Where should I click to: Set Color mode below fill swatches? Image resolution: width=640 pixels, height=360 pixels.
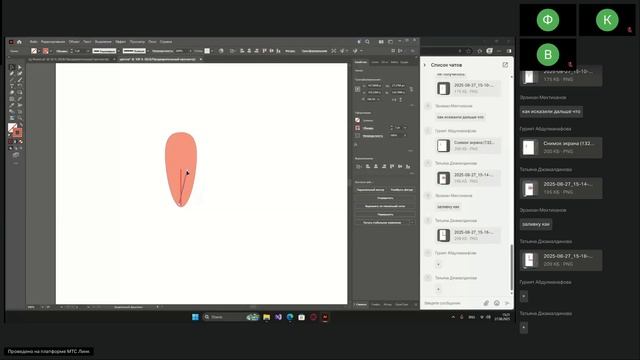coord(11,142)
